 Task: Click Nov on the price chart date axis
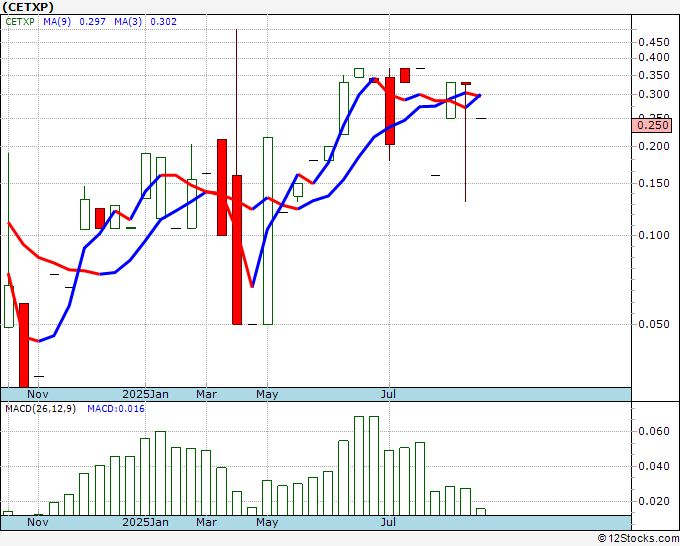[x=38, y=394]
